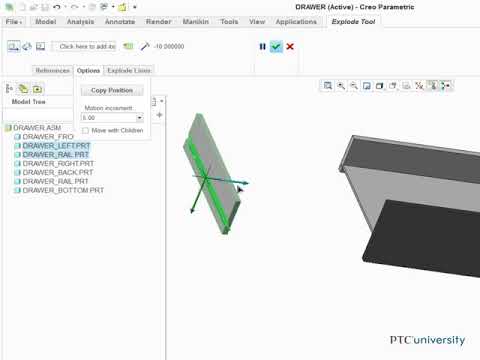Open the Undo history dropdown arrow
Screen dimensions: 480x360
66,7
